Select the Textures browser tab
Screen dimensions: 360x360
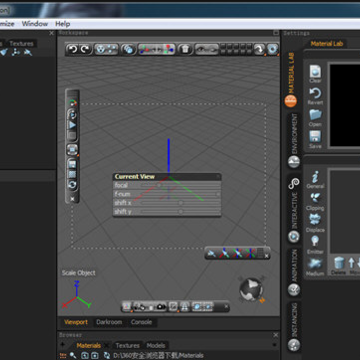(x=127, y=346)
